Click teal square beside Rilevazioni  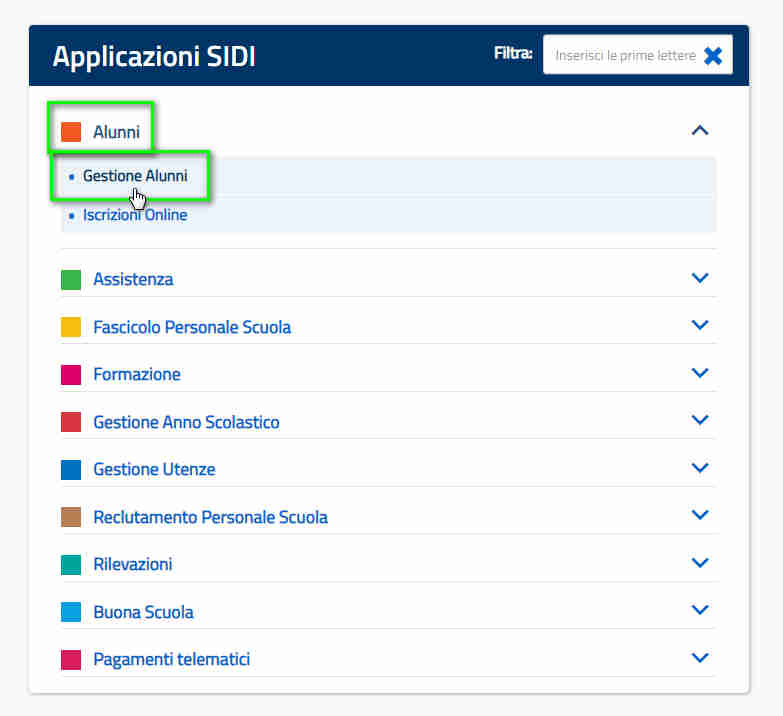pyautogui.click(x=71, y=565)
